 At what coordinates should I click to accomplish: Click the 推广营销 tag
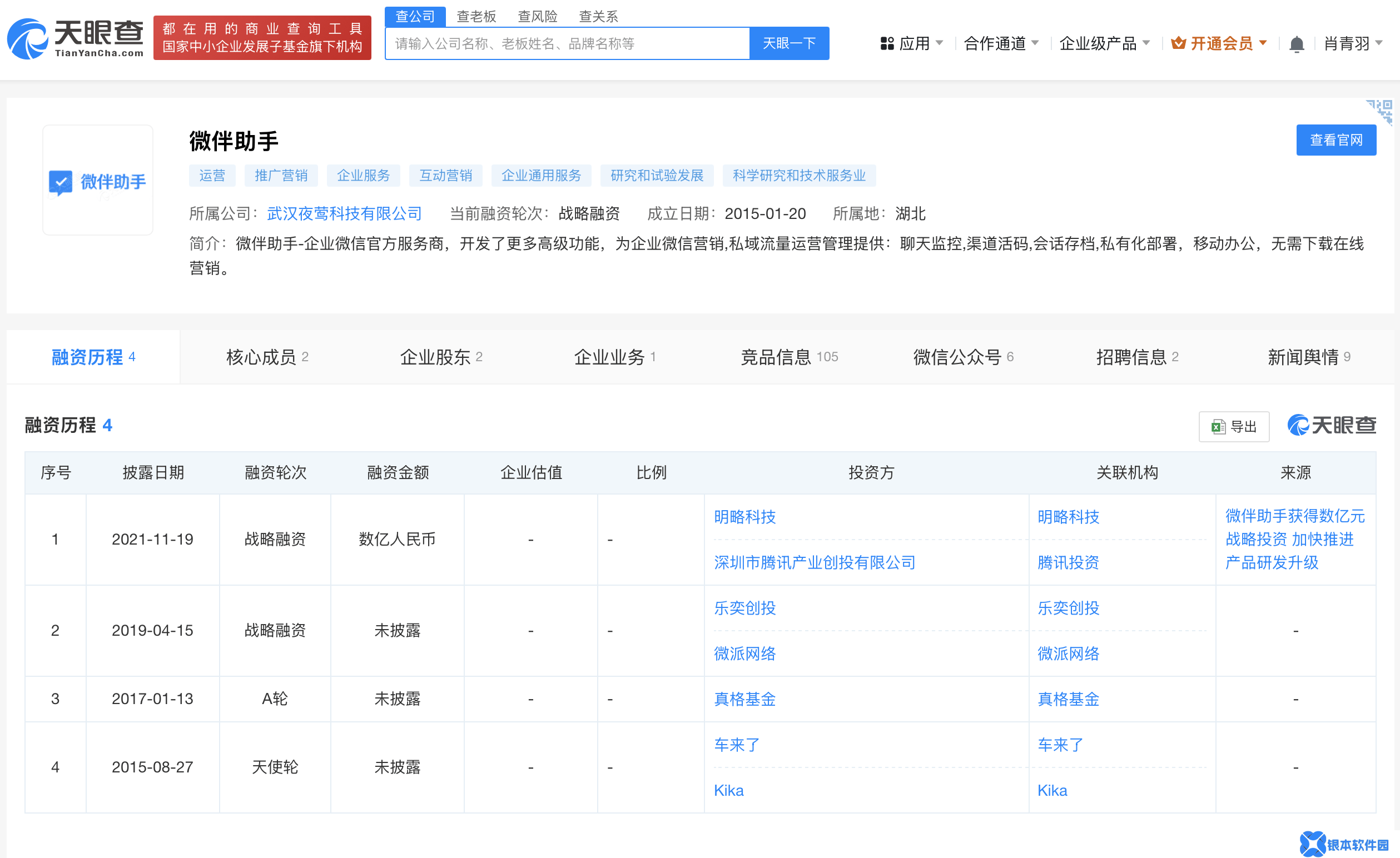[281, 176]
